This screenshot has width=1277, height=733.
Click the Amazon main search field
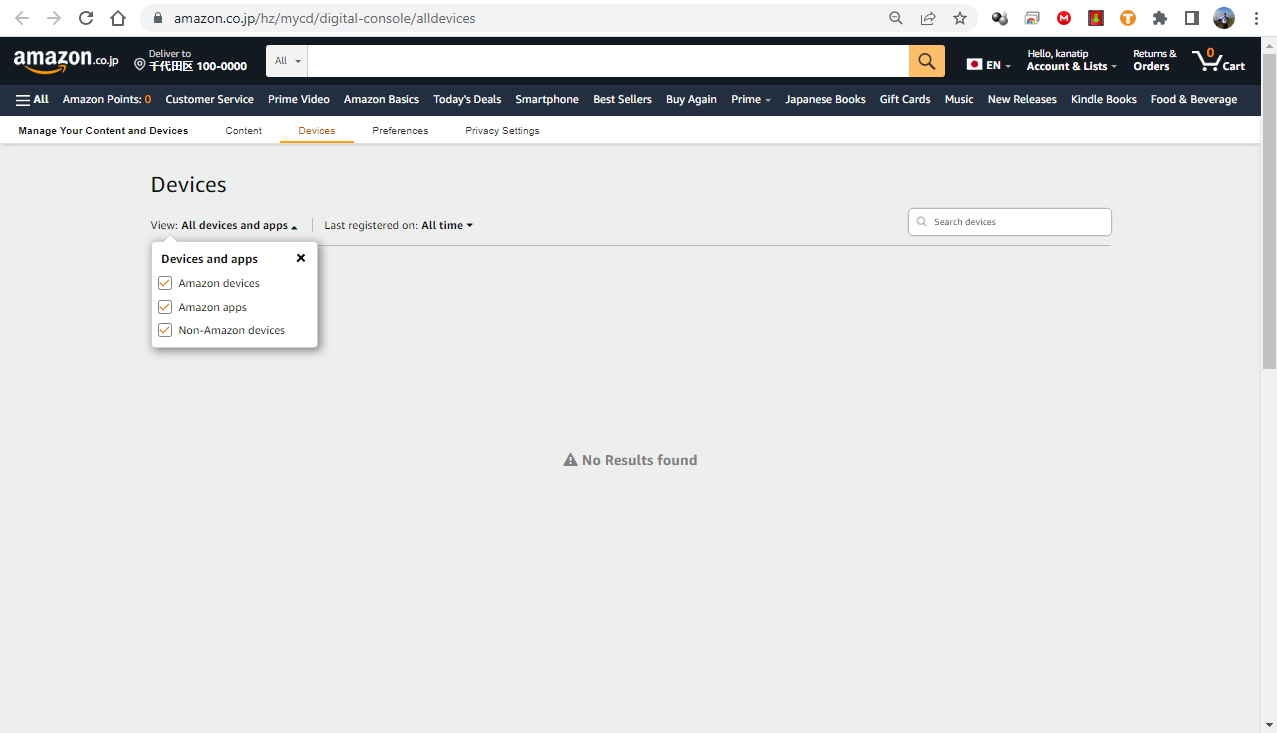point(608,61)
